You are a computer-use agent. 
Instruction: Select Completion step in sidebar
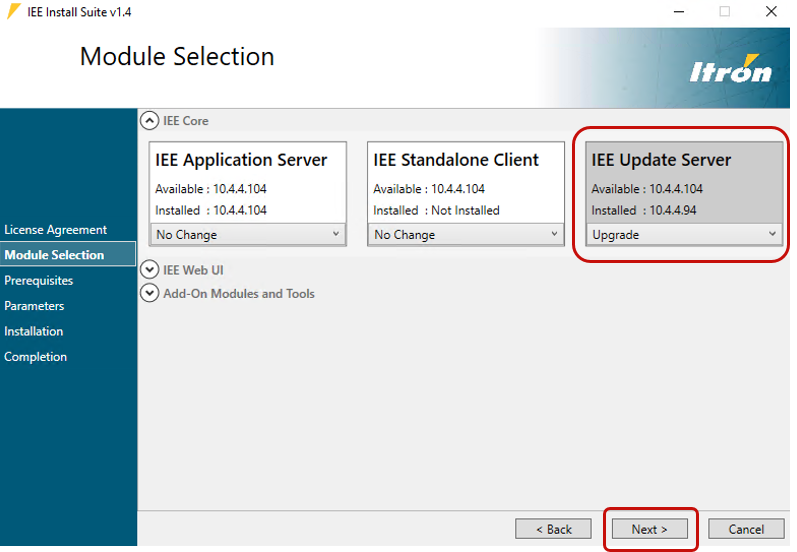pos(36,357)
